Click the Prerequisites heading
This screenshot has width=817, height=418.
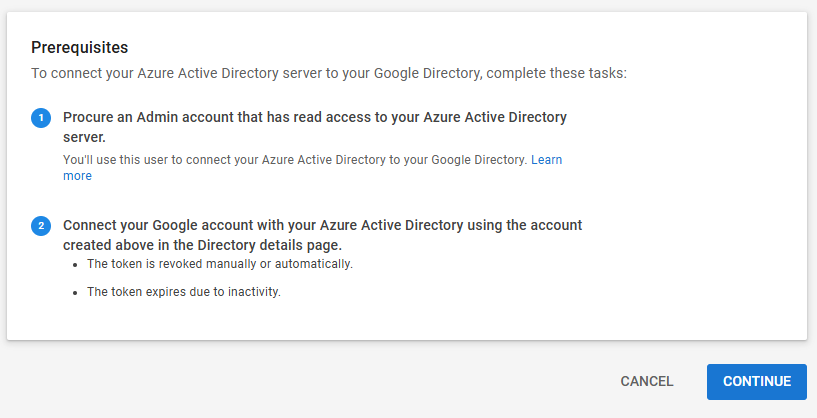[80, 47]
